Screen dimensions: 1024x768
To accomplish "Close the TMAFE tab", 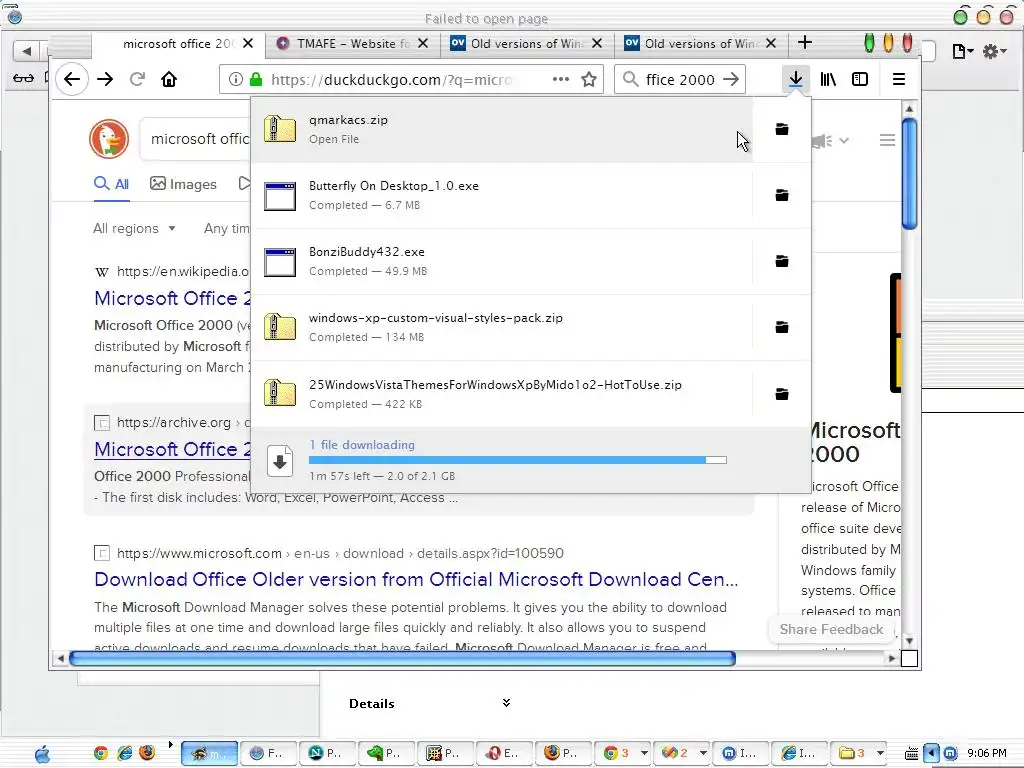I will pos(423,44).
